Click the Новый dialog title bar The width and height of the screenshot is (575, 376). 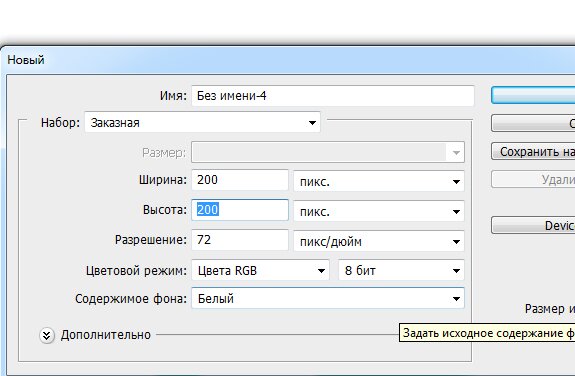[x=288, y=60]
